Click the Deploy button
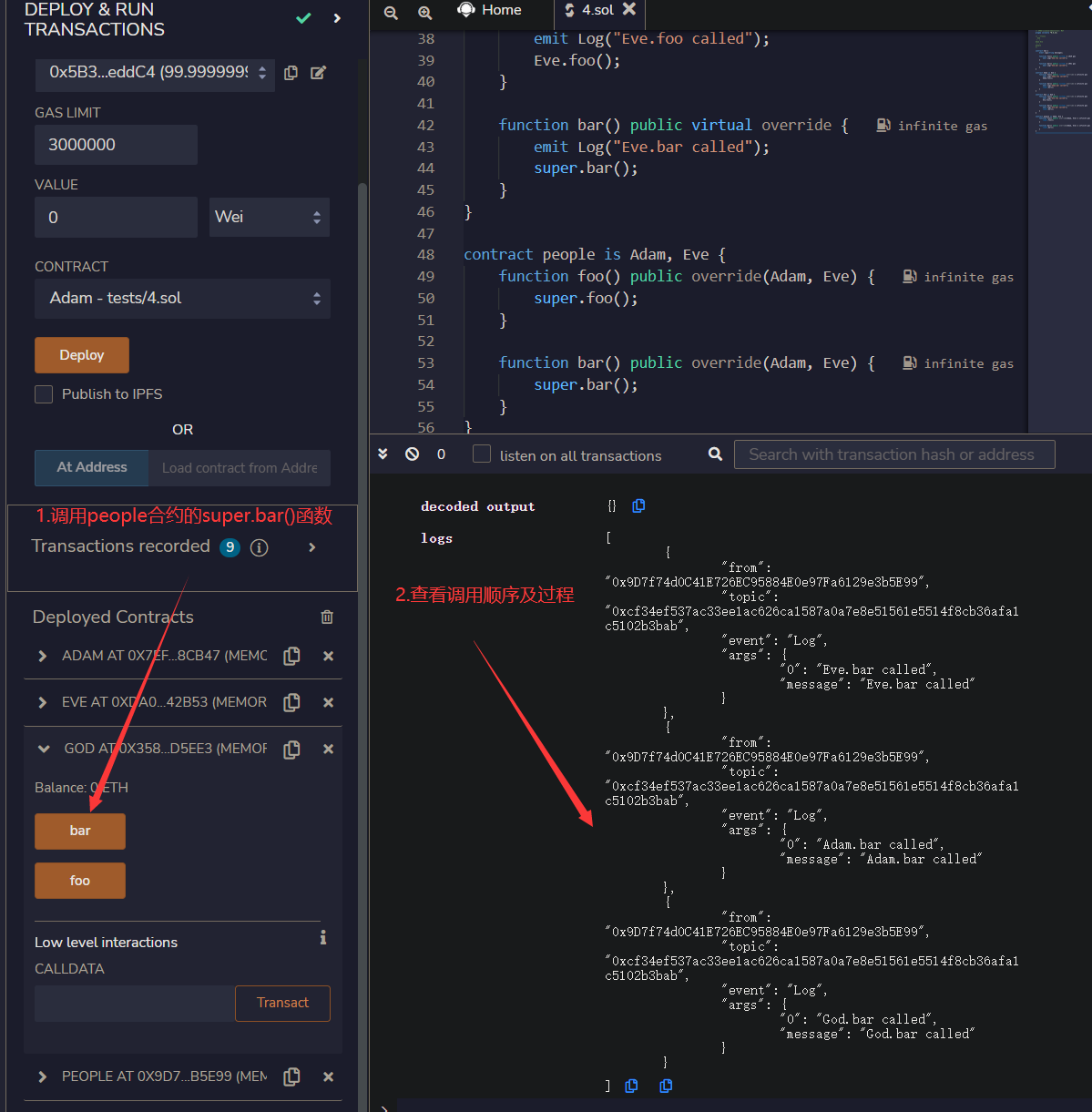Viewport: 1092px width, 1112px height. (x=82, y=355)
